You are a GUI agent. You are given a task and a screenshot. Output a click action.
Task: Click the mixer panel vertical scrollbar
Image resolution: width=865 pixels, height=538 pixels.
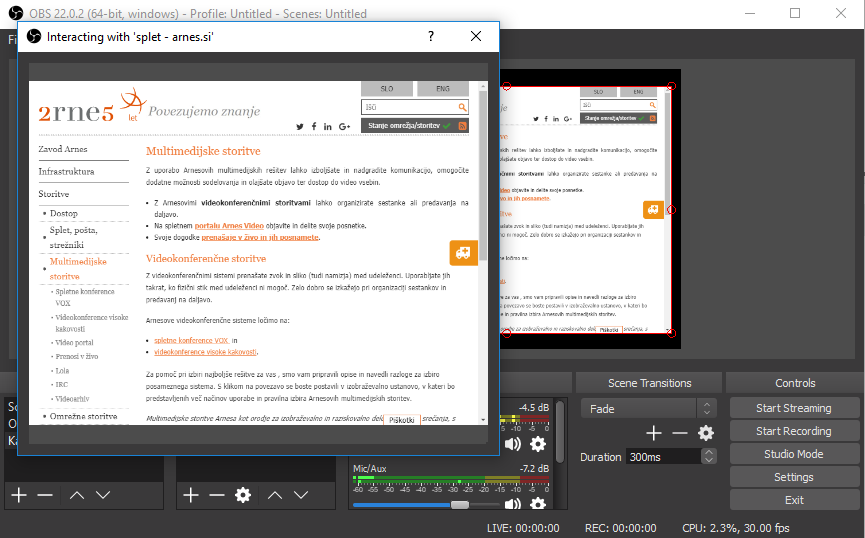point(560,432)
